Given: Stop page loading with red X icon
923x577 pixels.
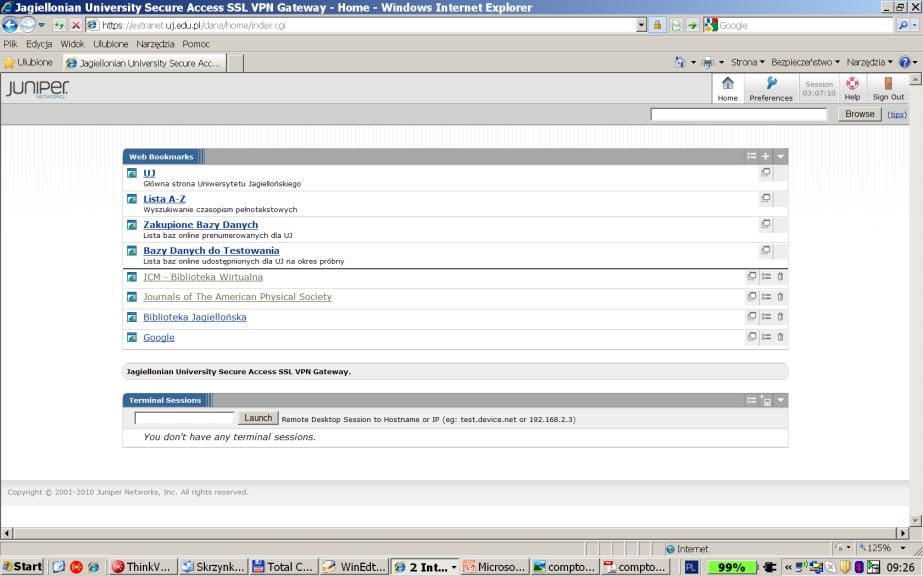Looking at the screenshot, I should [x=75, y=25].
